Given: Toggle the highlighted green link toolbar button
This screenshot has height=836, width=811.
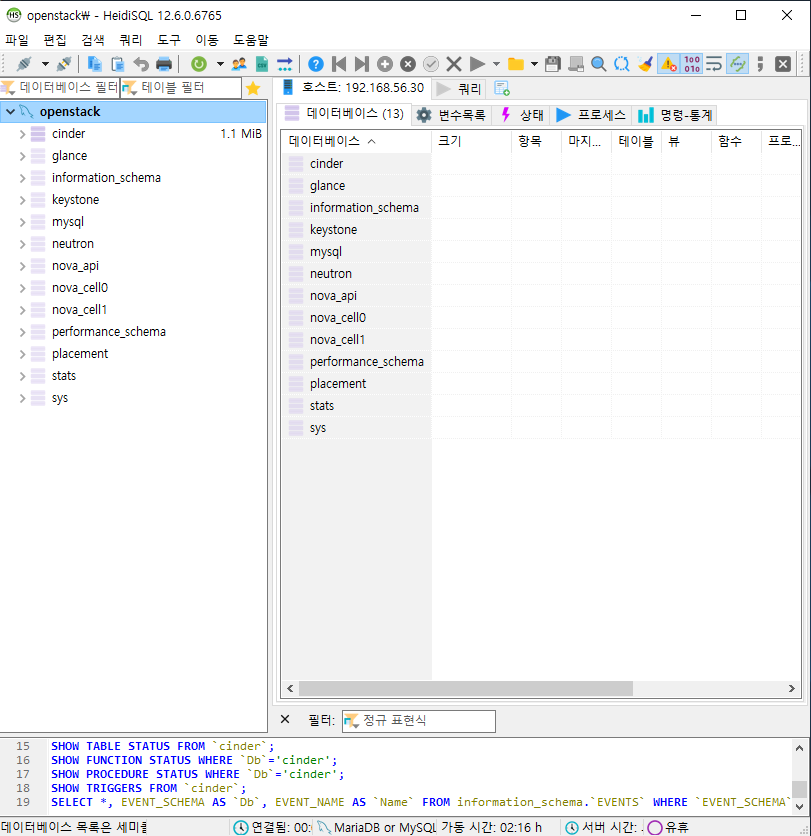Looking at the screenshot, I should pyautogui.click(x=737, y=64).
